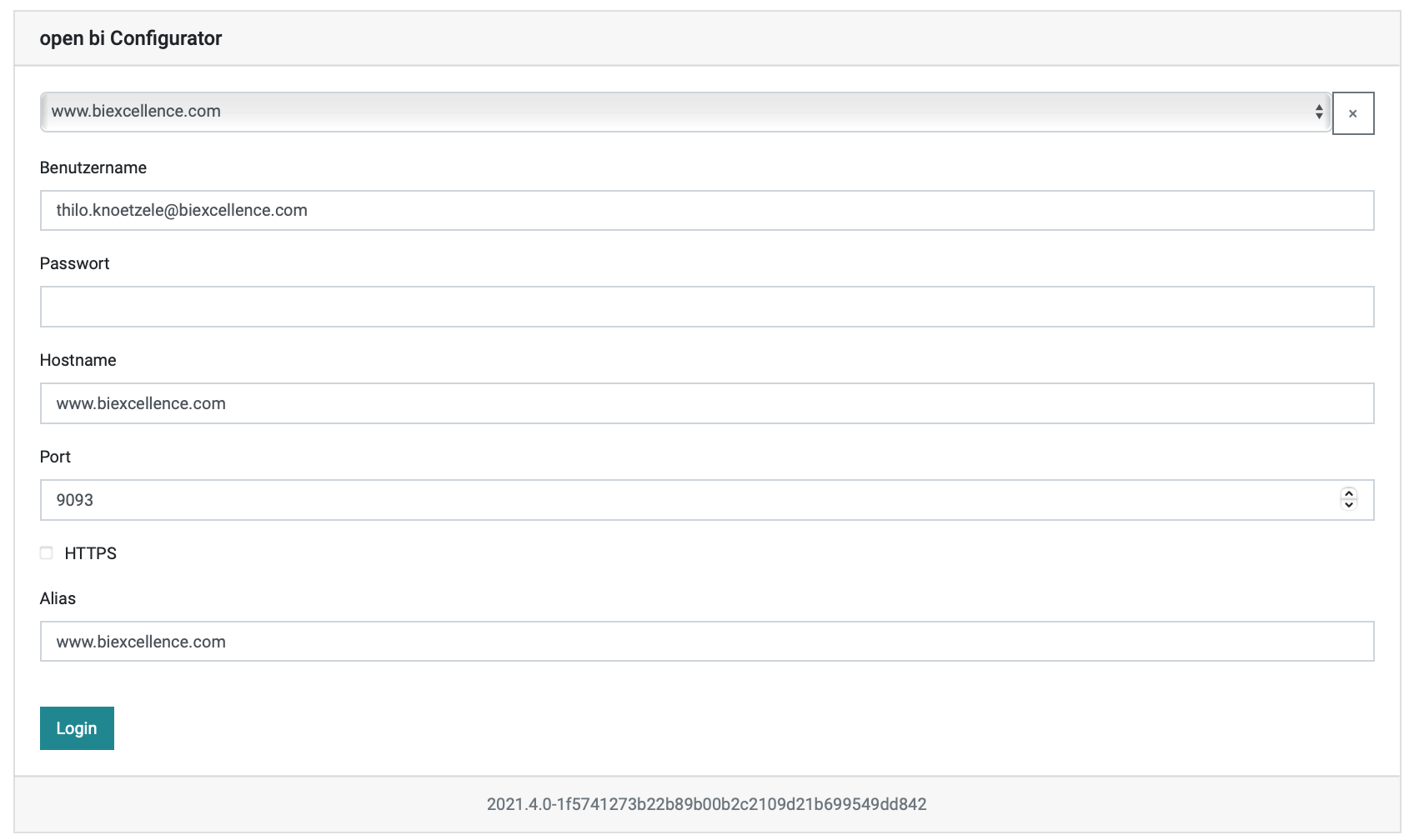This screenshot has width=1409, height=840.
Task: Click the Hostname input field
Action: coord(707,403)
